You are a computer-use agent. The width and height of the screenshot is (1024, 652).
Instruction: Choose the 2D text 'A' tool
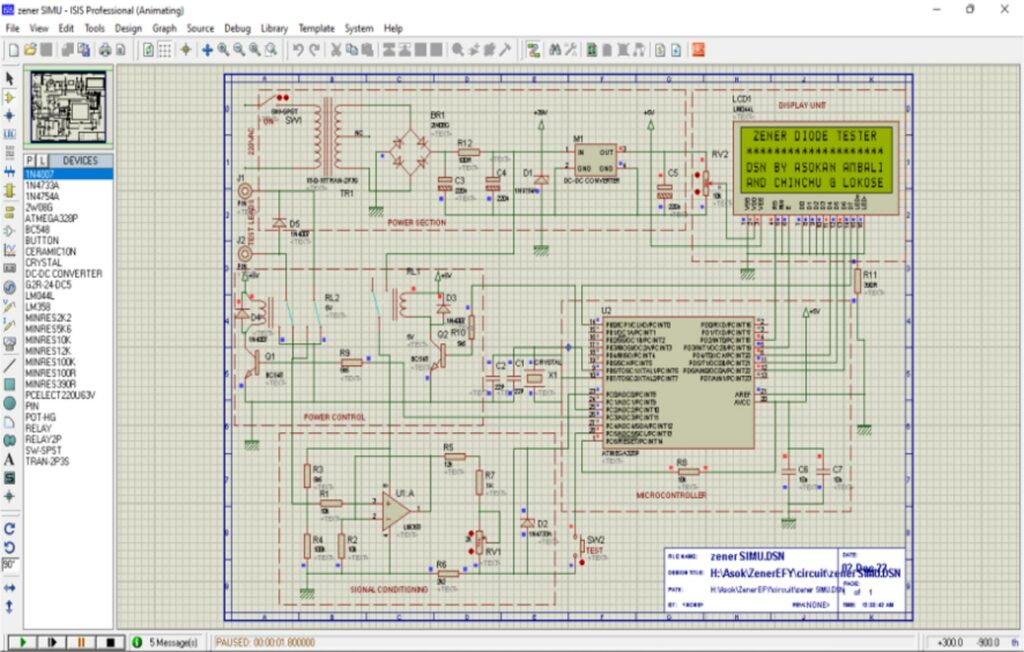(10, 459)
